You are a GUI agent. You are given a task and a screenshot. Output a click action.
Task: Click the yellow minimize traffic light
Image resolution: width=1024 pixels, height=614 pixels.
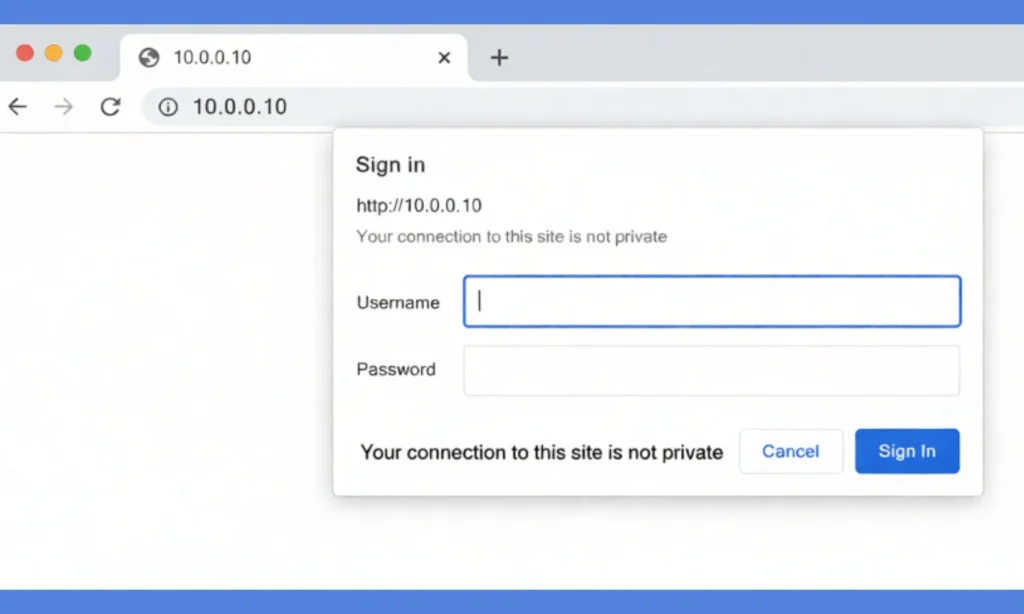pos(53,52)
